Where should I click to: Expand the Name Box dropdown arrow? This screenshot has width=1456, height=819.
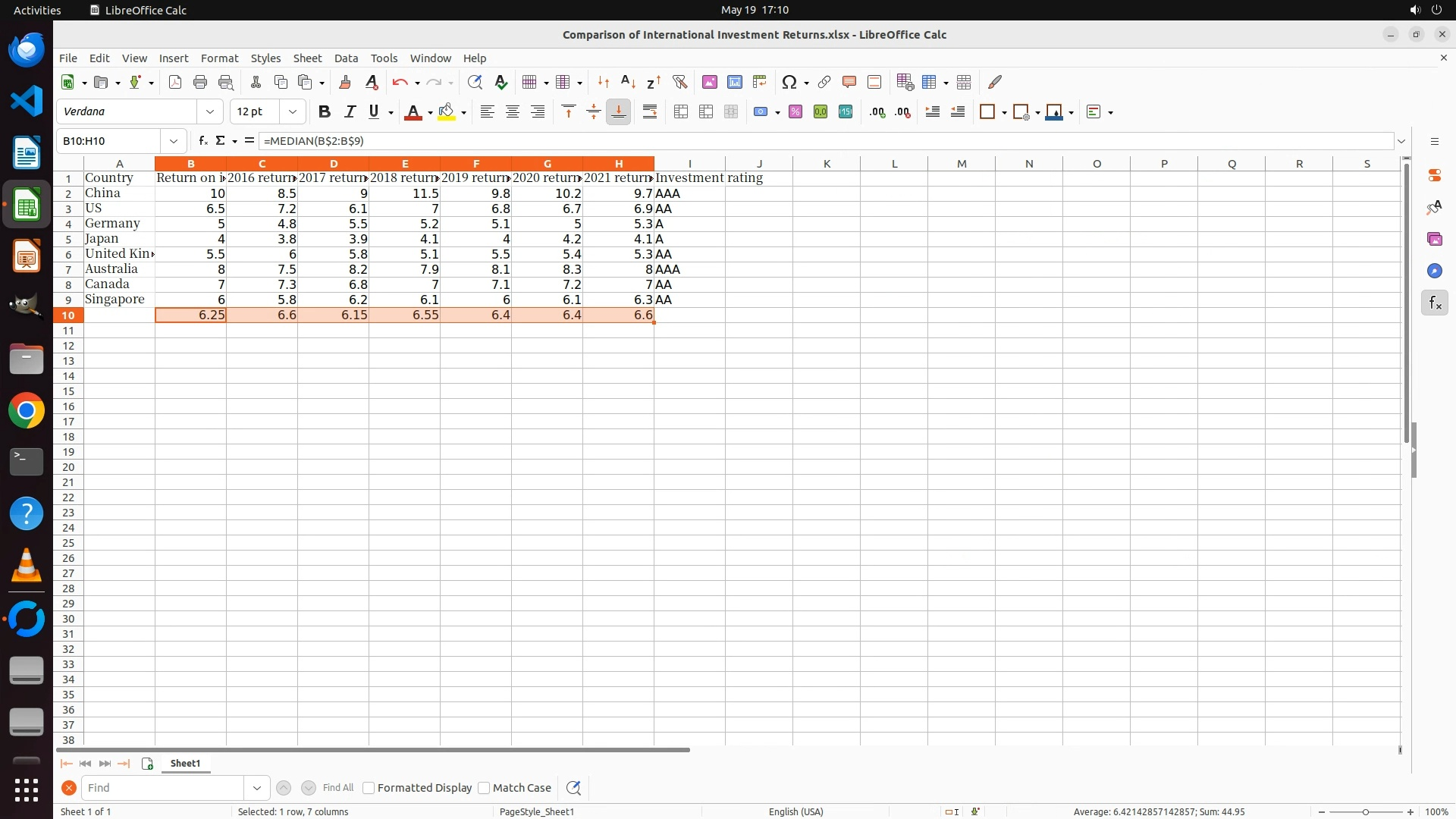coord(174,141)
